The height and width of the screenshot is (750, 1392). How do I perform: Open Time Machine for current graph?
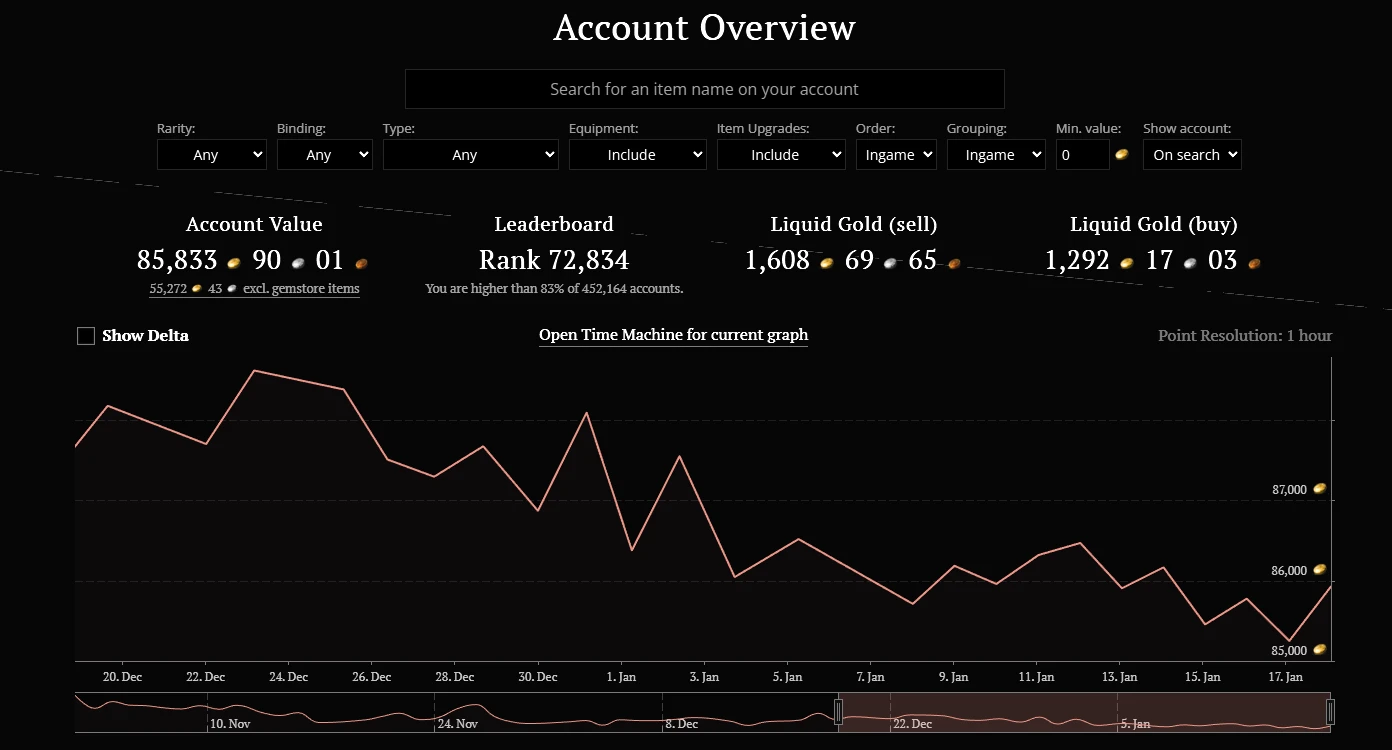click(x=673, y=335)
